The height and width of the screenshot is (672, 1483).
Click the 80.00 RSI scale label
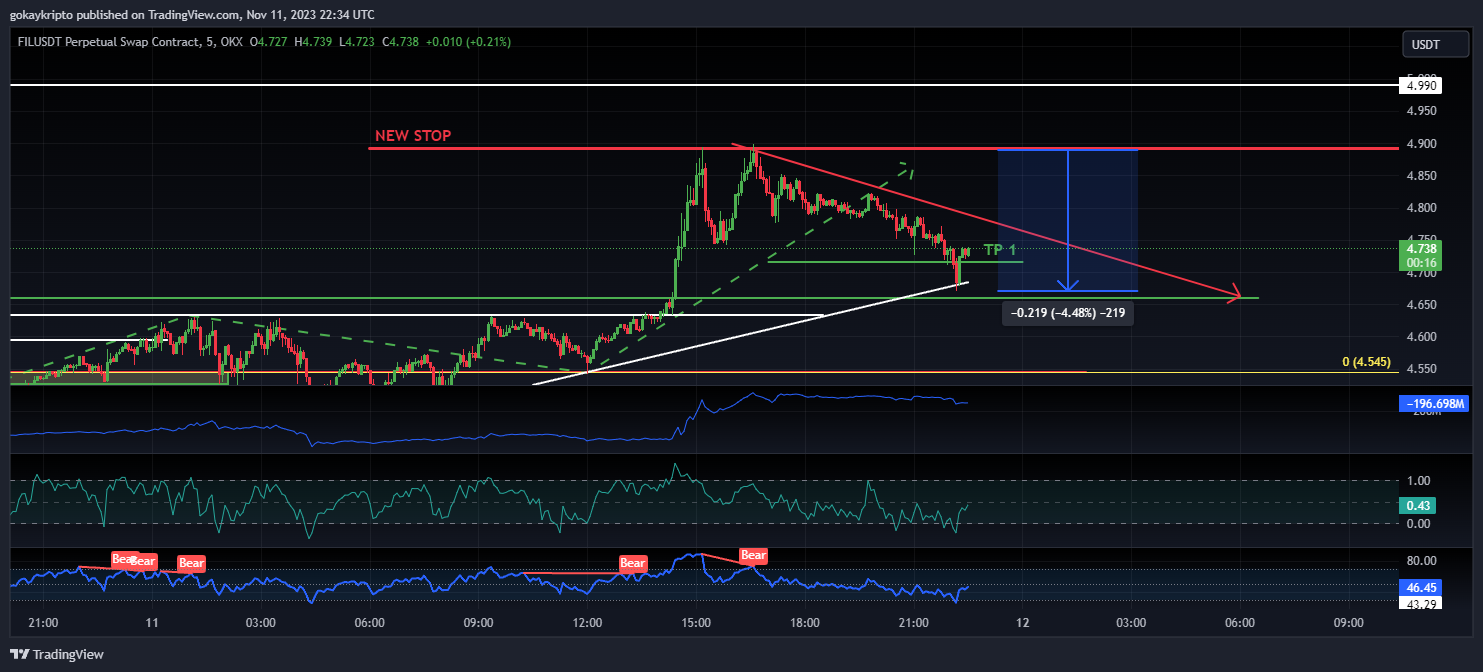(1421, 560)
